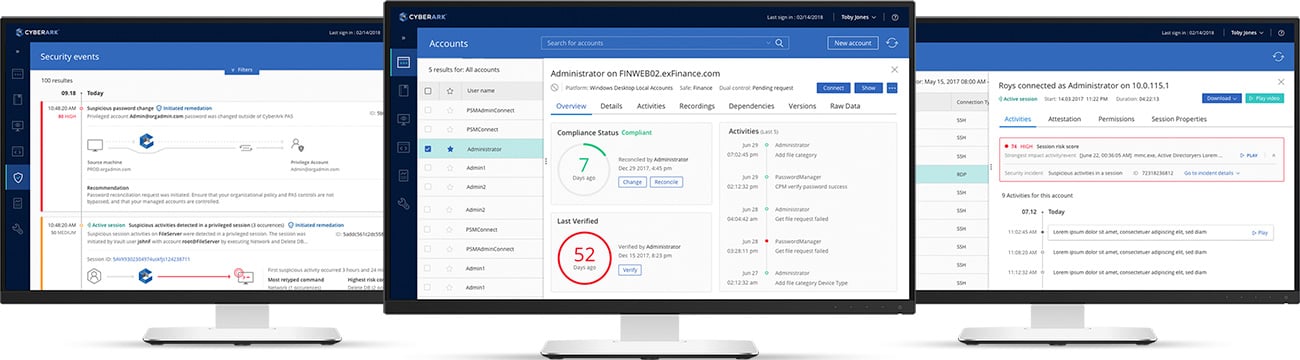Click the Reconcile button
Screen dimensions: 1300x360
(665, 182)
